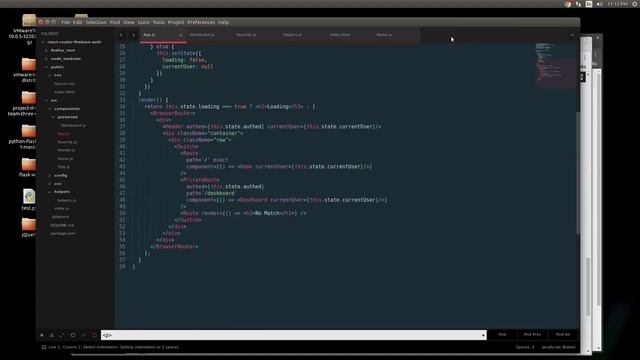Collapse the react-router-firebase-auth root folder
The width and height of the screenshot is (640, 360).
click(x=43, y=42)
